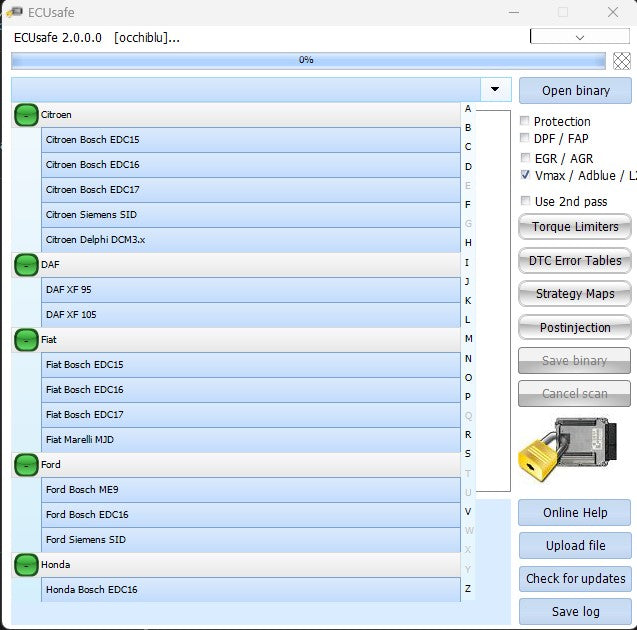This screenshot has height=630, width=637.
Task: Select DAF XF 105
Action: tap(251, 315)
